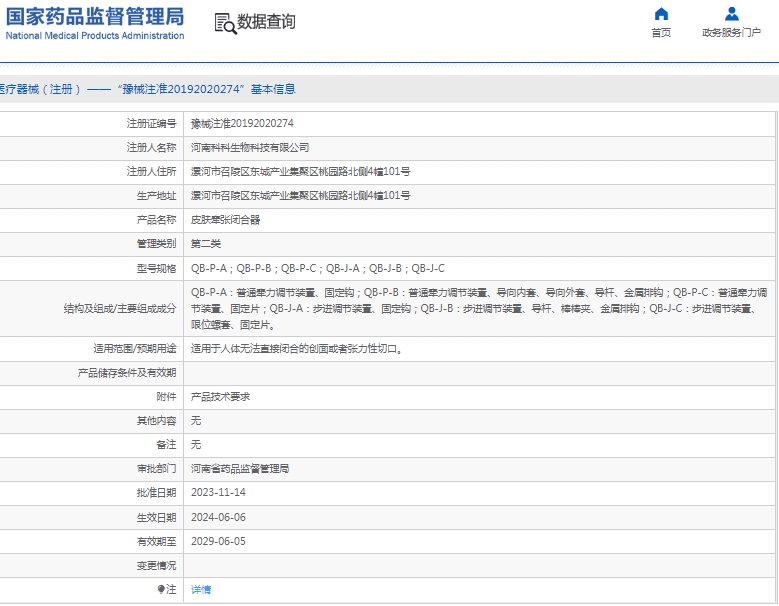Click the 无 value in 备注 row
The image size is (779, 606).
(x=196, y=445)
